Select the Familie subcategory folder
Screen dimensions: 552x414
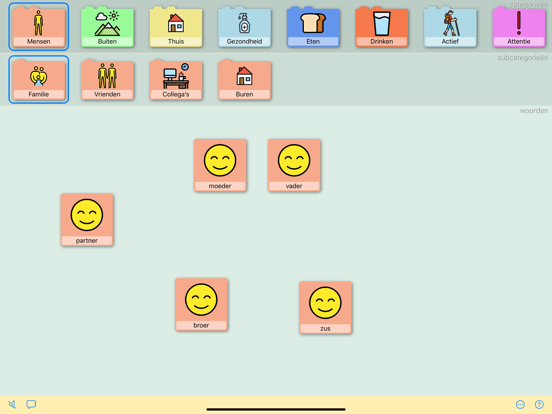click(x=39, y=80)
